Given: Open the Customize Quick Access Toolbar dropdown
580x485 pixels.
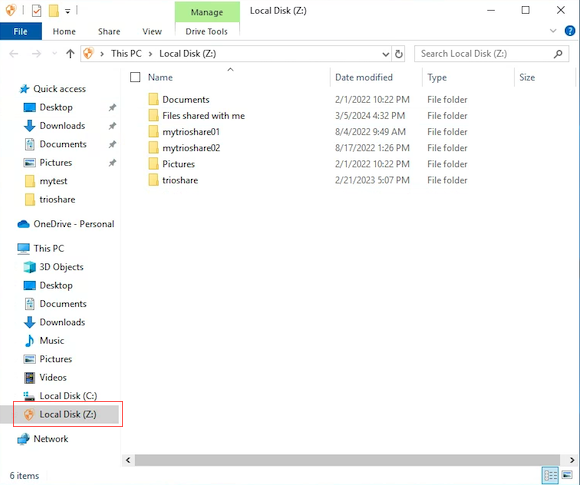Looking at the screenshot, I should coord(68,11).
